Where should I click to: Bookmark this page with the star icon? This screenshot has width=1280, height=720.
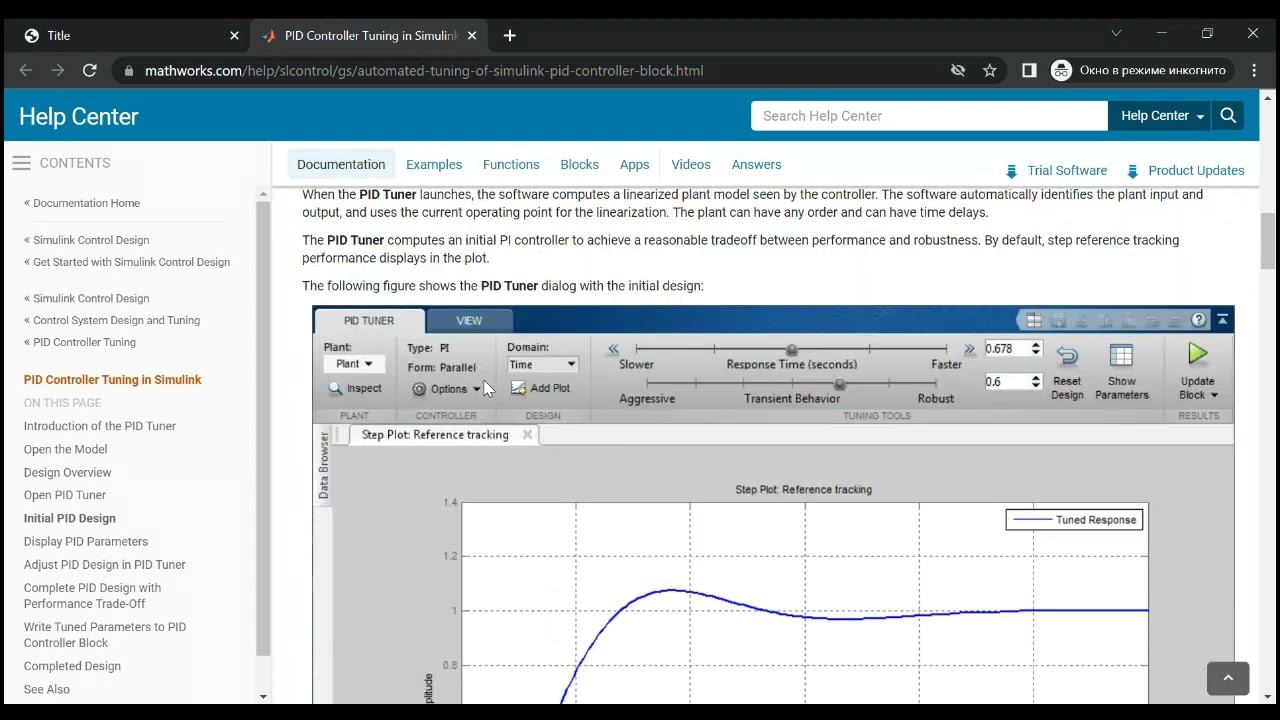point(990,70)
